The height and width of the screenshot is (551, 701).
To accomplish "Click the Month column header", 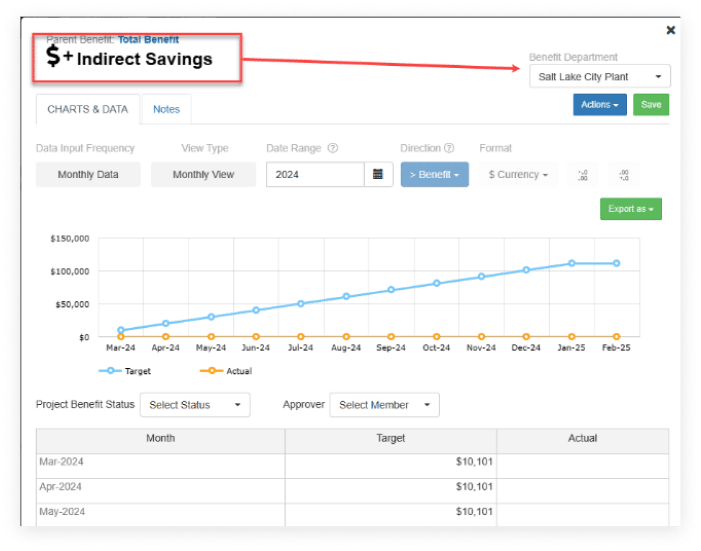I will coord(160,441).
